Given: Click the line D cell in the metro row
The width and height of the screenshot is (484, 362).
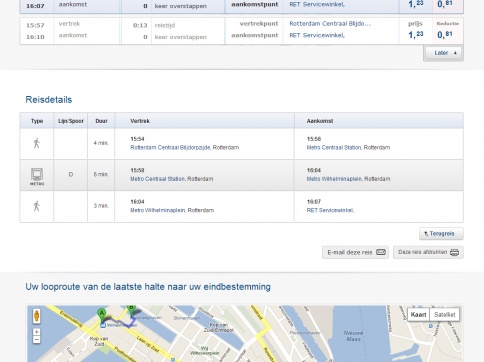Looking at the screenshot, I should click(x=71, y=175).
